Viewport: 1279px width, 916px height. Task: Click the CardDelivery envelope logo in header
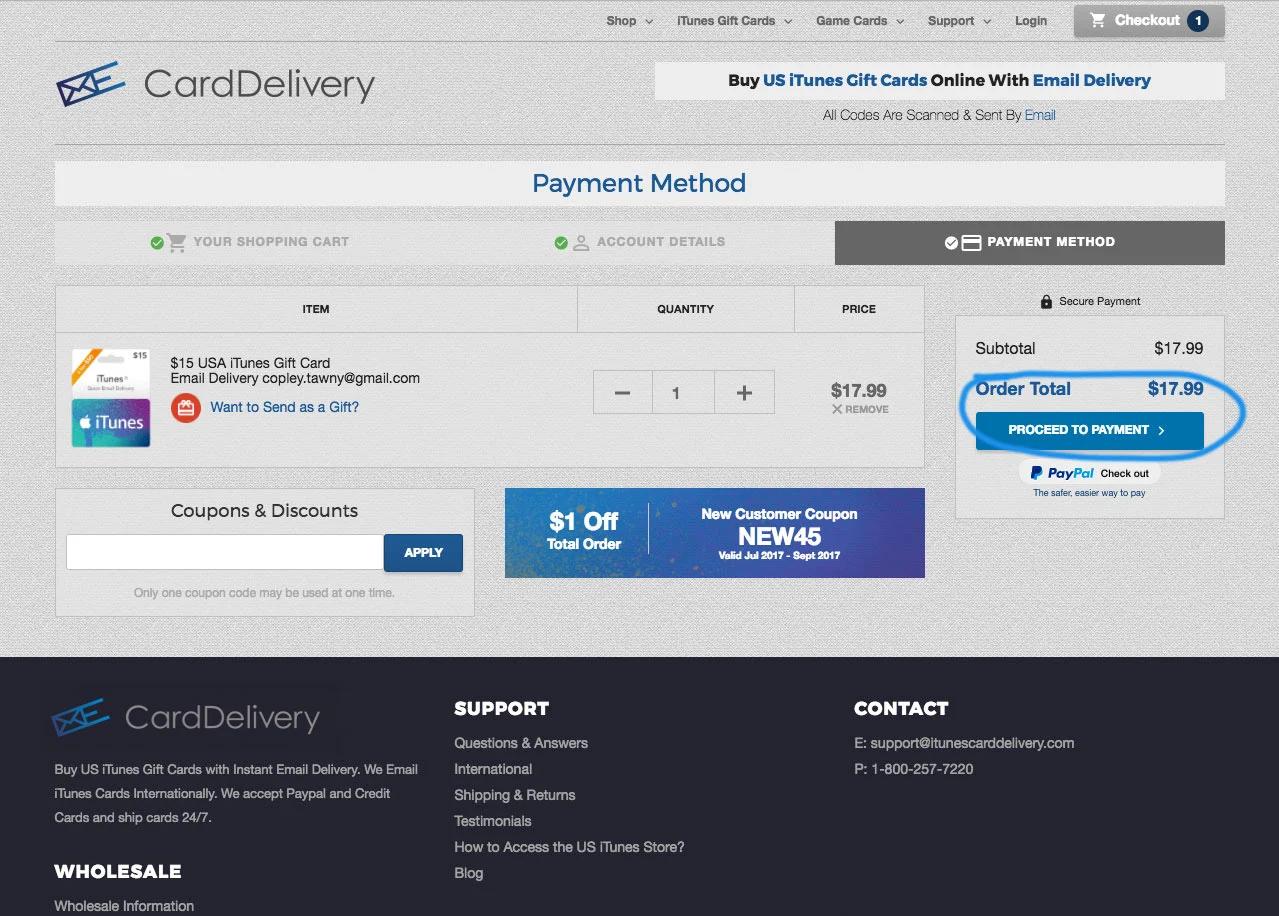click(x=90, y=84)
